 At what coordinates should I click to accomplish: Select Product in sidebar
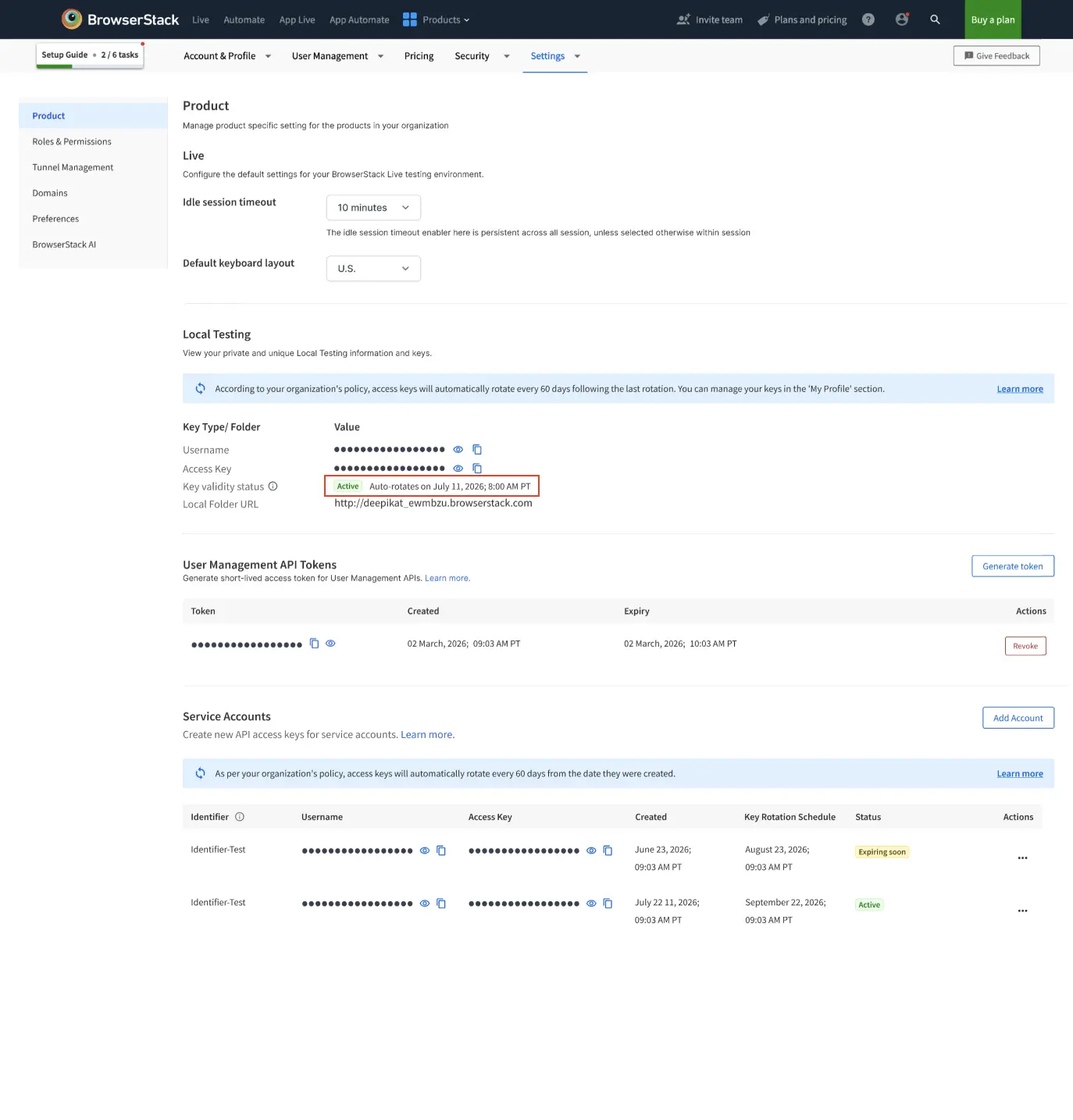[x=93, y=116]
